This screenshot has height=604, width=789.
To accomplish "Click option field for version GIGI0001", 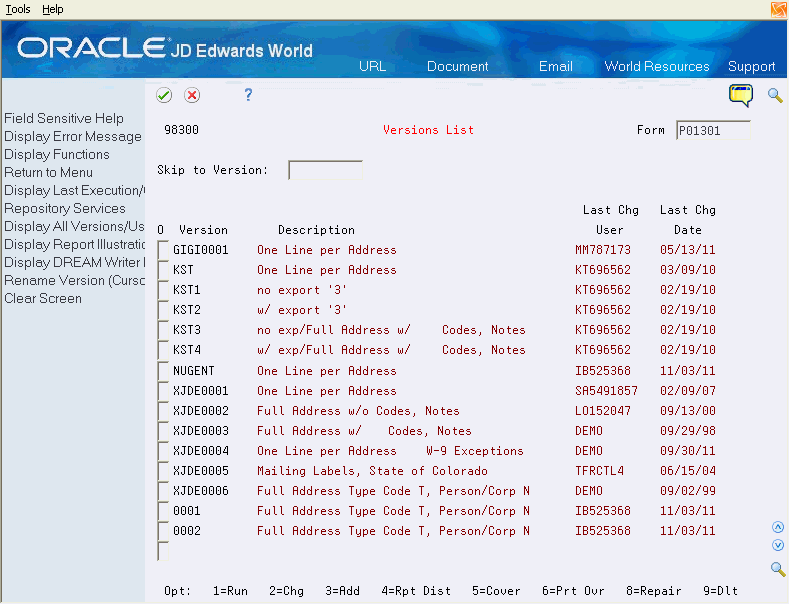I will pyautogui.click(x=163, y=250).
